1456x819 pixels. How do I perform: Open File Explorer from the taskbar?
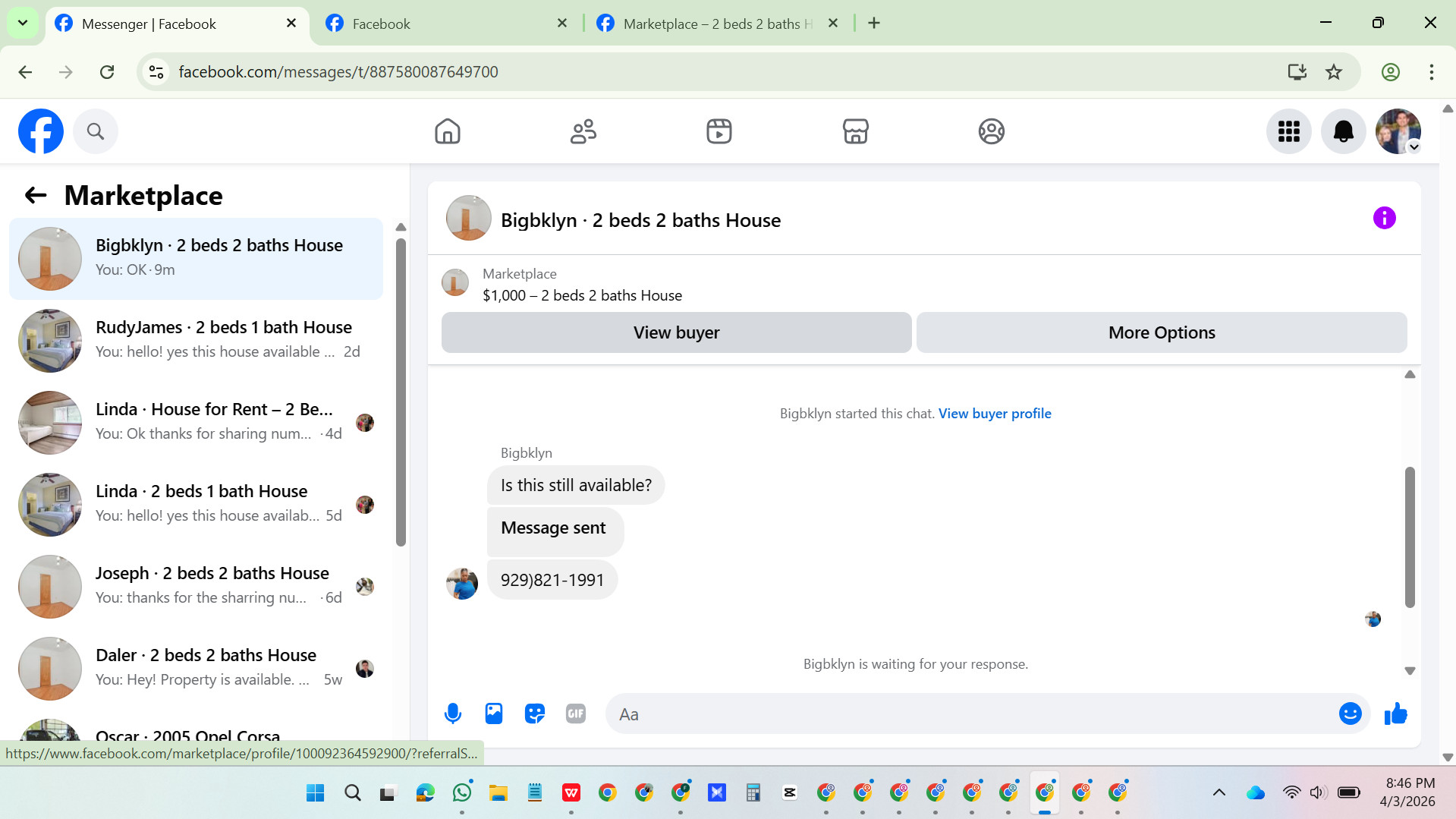click(498, 793)
